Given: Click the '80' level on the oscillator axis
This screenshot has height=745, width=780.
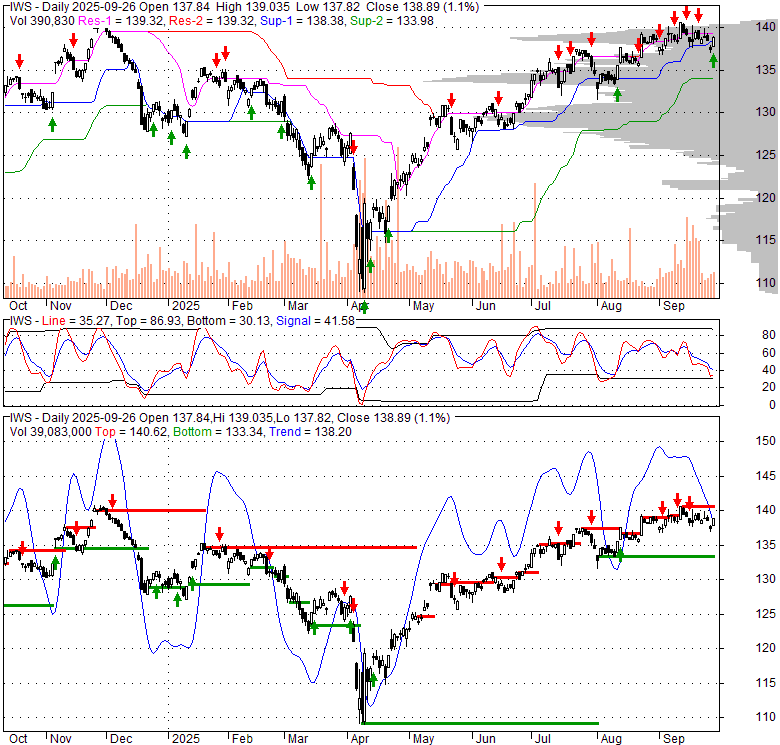Looking at the screenshot, I should tap(769, 335).
